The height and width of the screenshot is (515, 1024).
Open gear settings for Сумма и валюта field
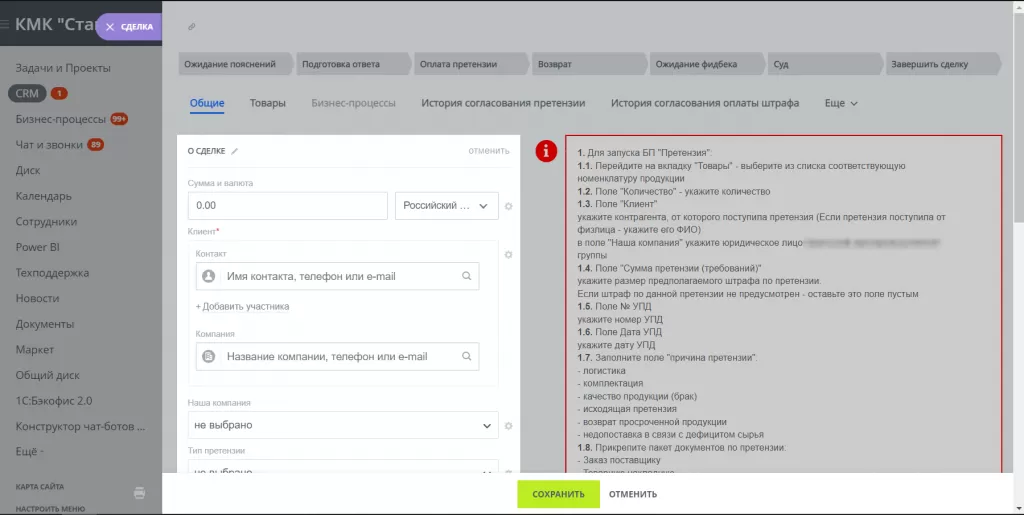[x=508, y=206]
